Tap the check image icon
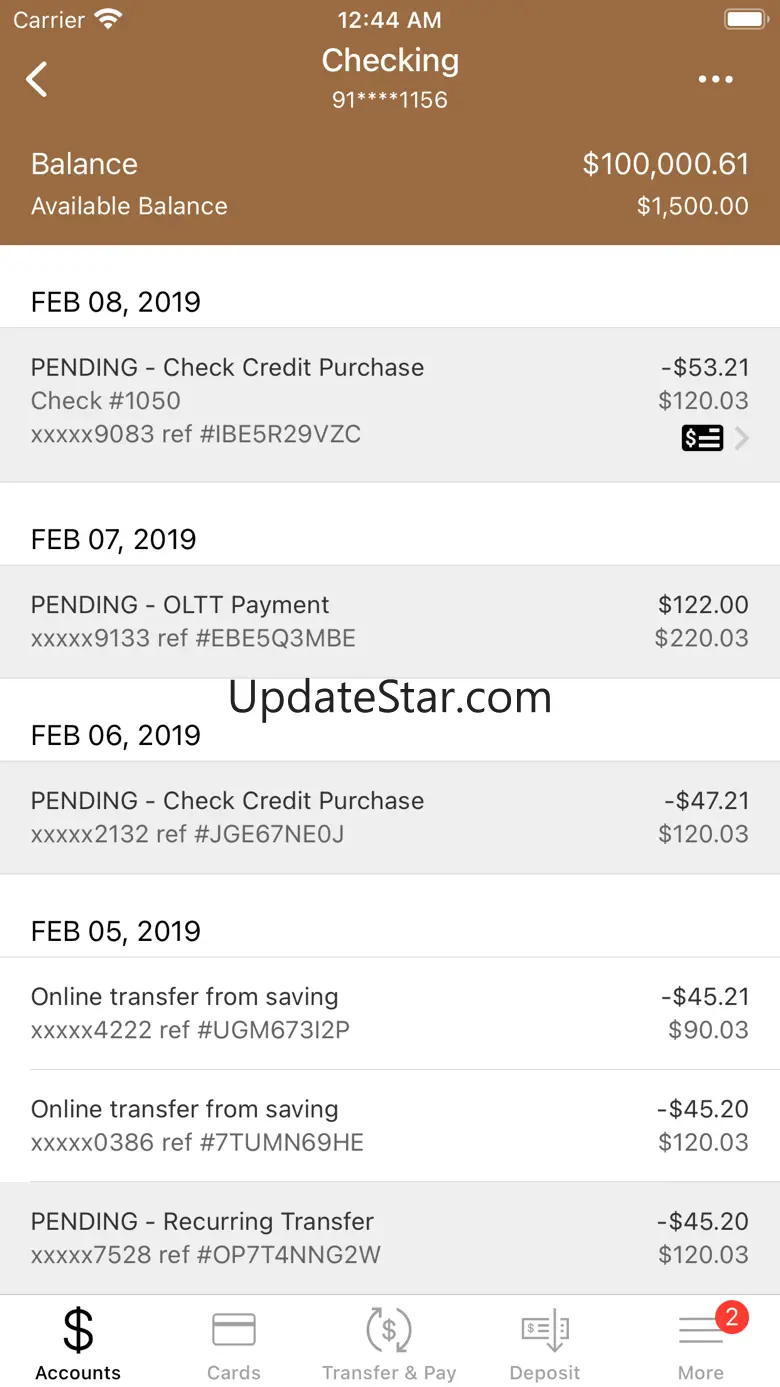The width and height of the screenshot is (780, 1387). pos(702,438)
